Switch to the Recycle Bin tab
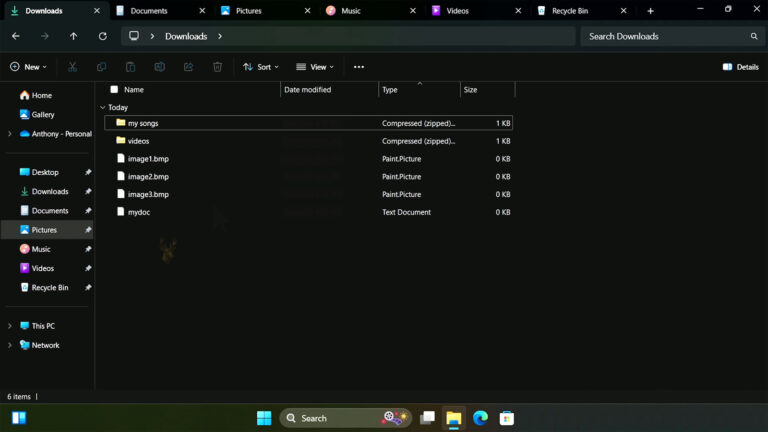 tap(570, 11)
